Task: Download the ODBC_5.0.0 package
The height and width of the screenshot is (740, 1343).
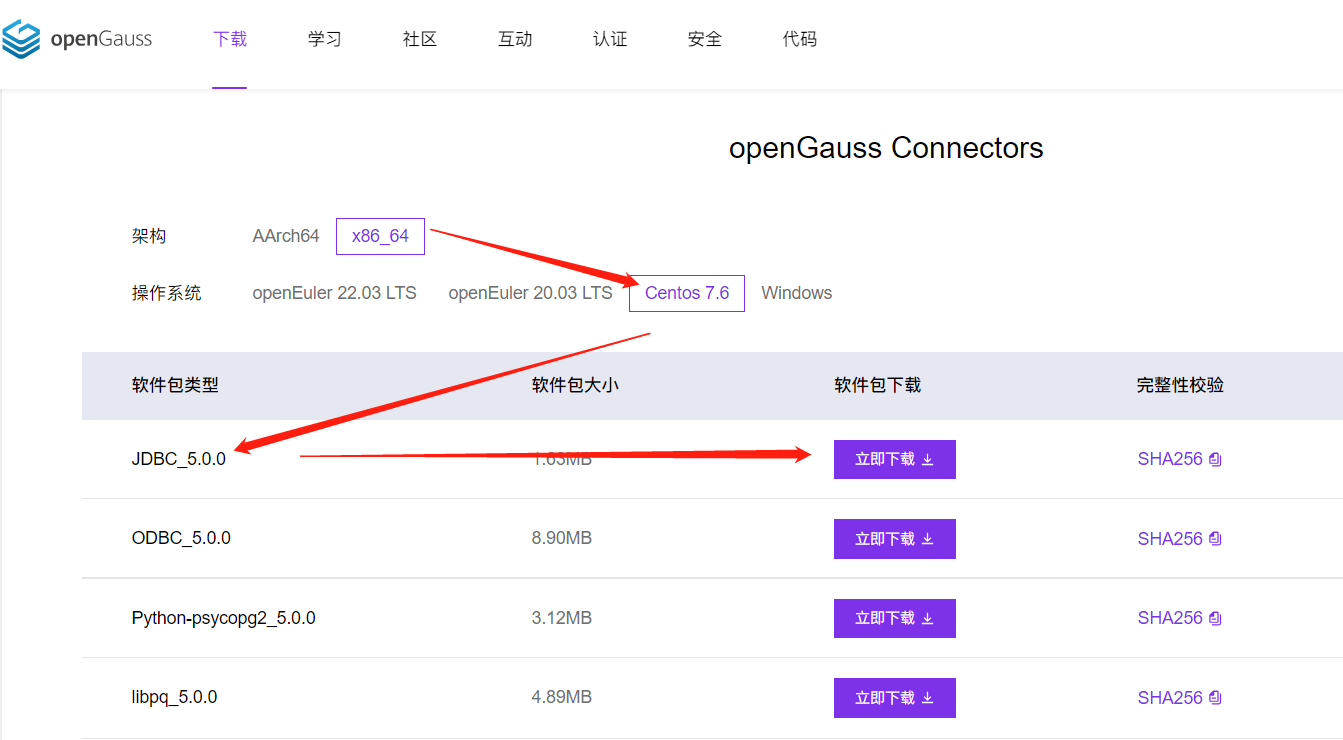Action: point(895,539)
